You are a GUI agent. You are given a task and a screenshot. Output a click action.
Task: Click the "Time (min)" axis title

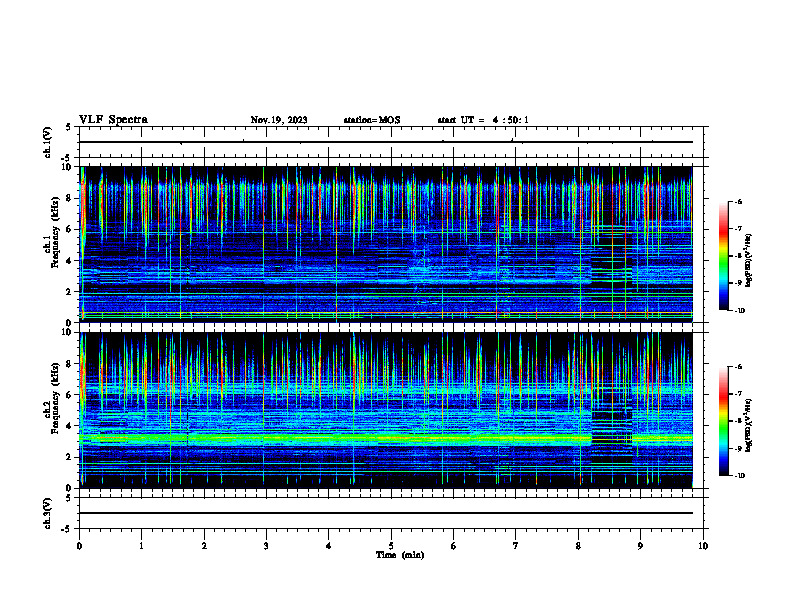coord(400,555)
